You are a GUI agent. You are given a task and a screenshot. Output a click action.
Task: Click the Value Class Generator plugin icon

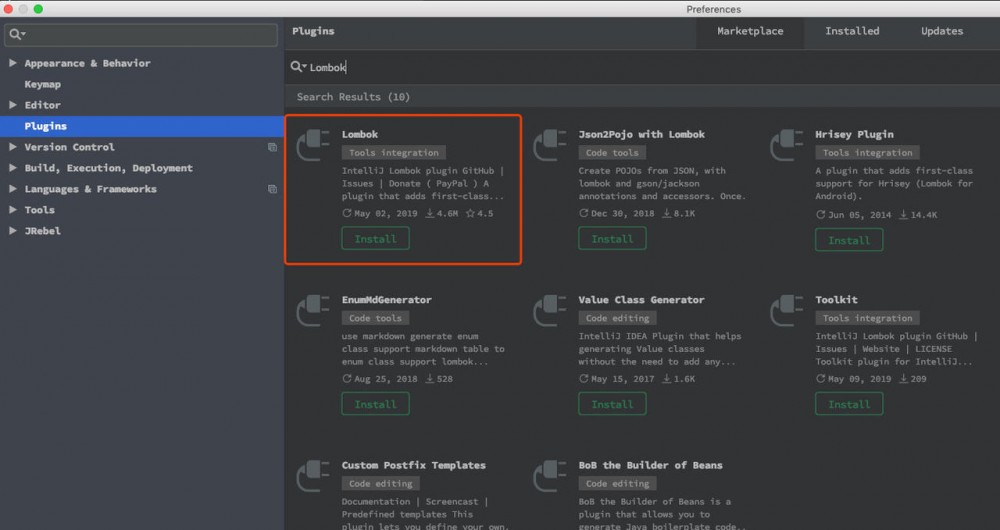click(x=550, y=310)
